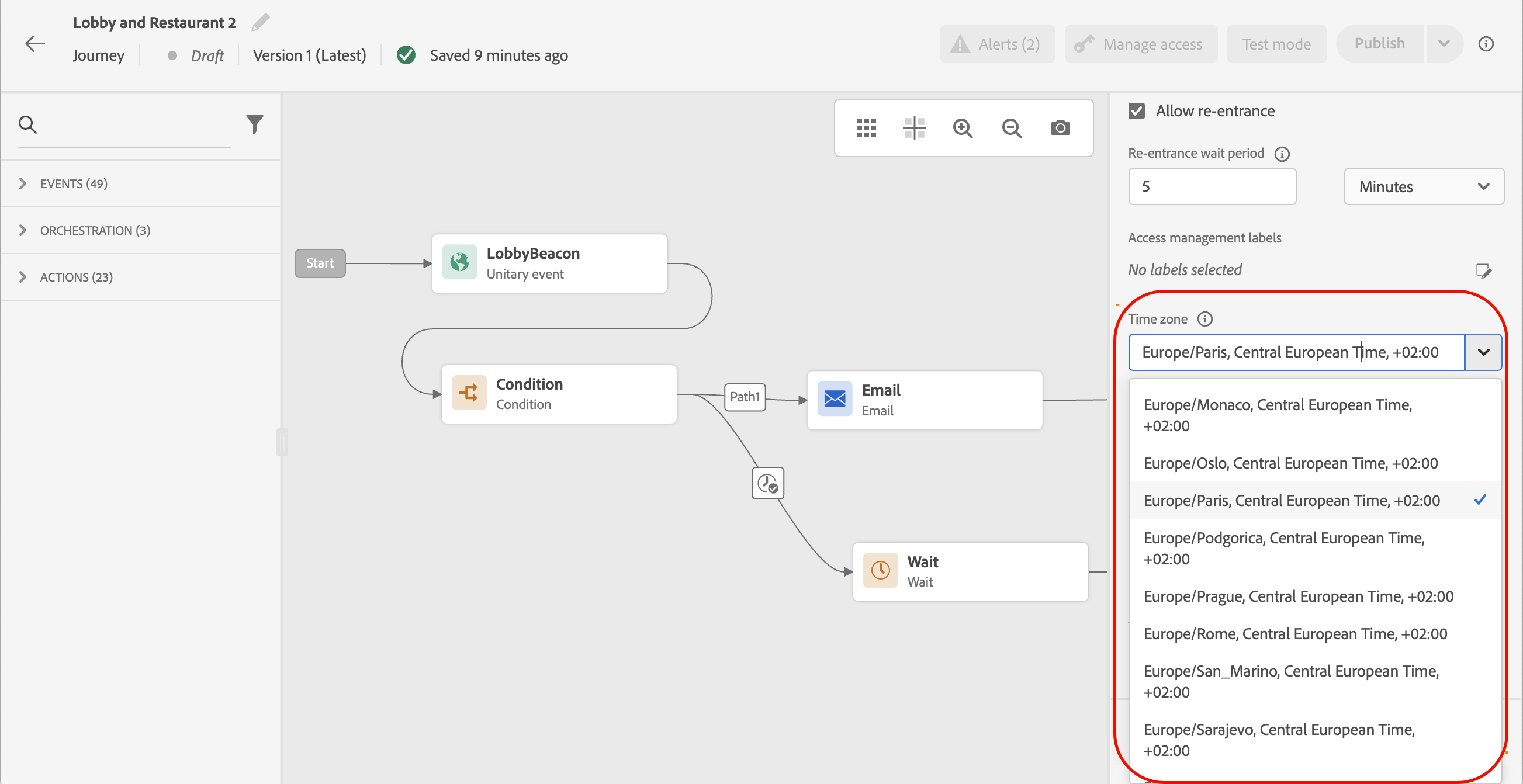Select the LobbyBeacon event node

(549, 263)
